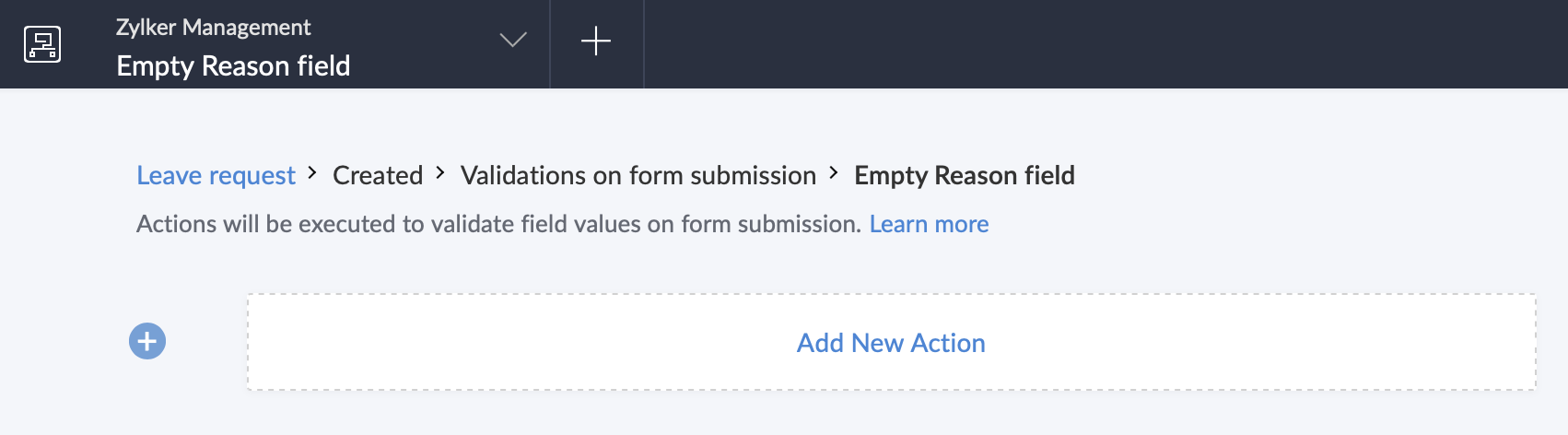This screenshot has width=1568, height=435.
Task: Open the Zylker Management application name
Action: click(x=213, y=28)
